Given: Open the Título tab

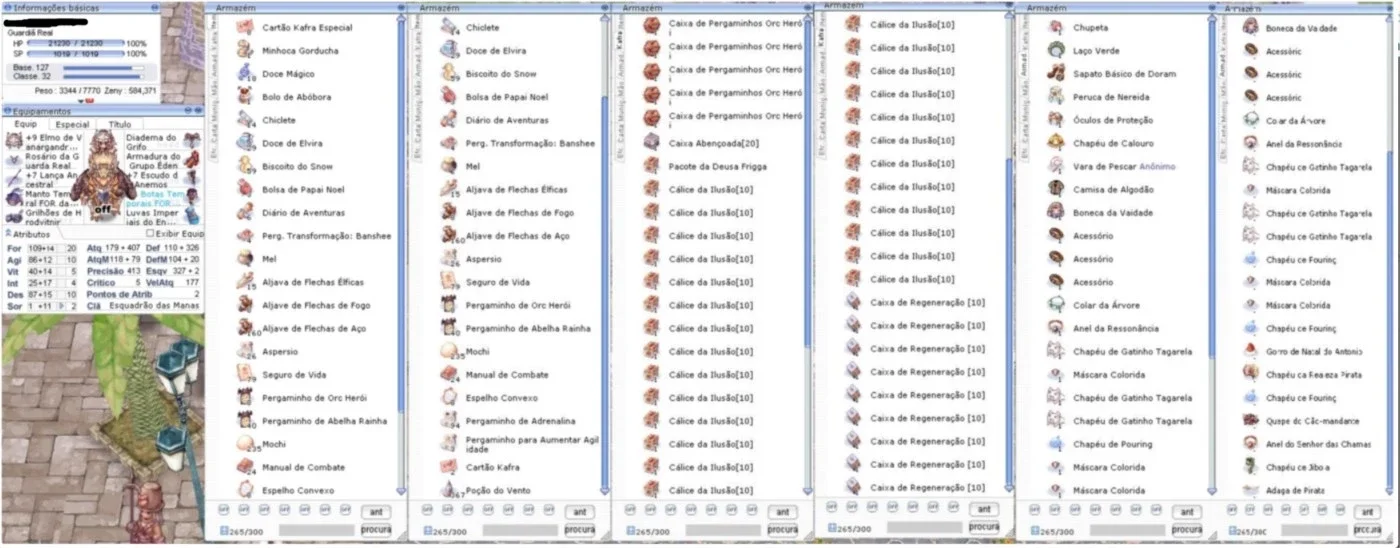Looking at the screenshot, I should tap(119, 125).
